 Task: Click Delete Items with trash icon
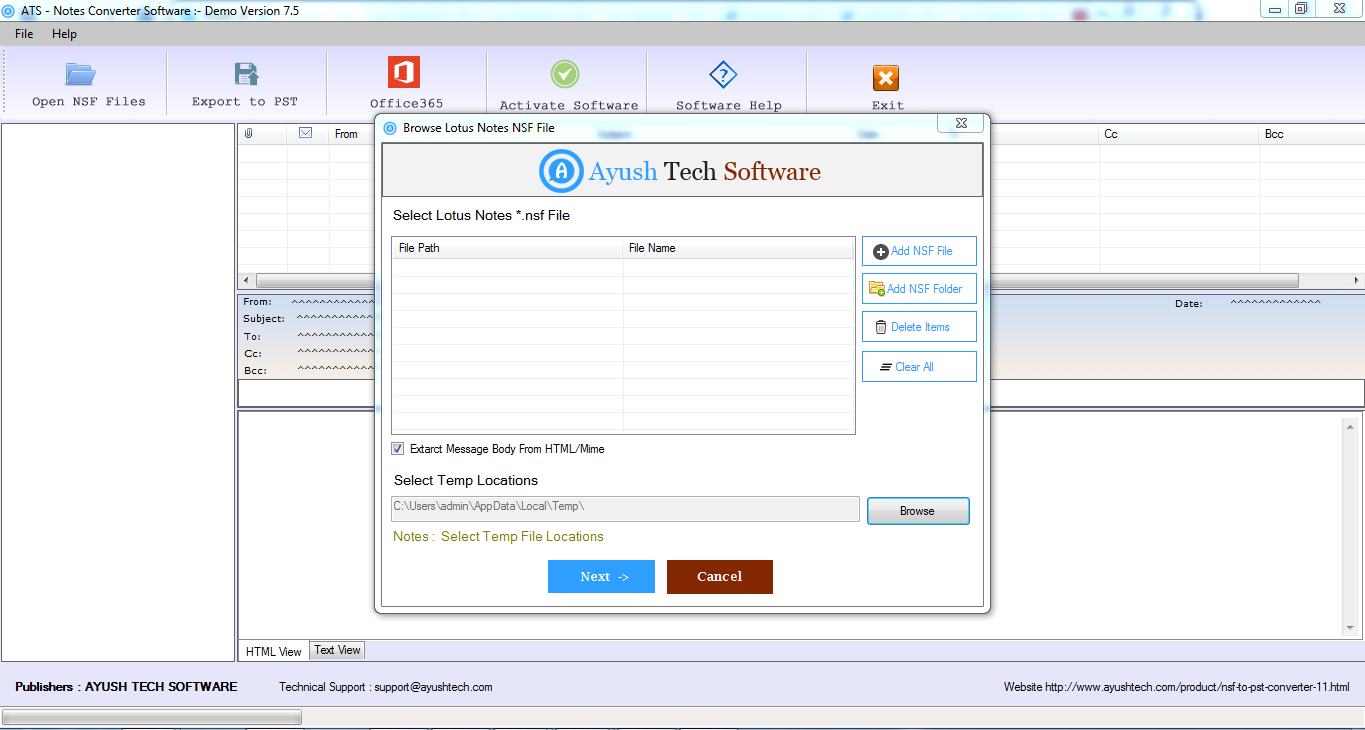tap(919, 327)
